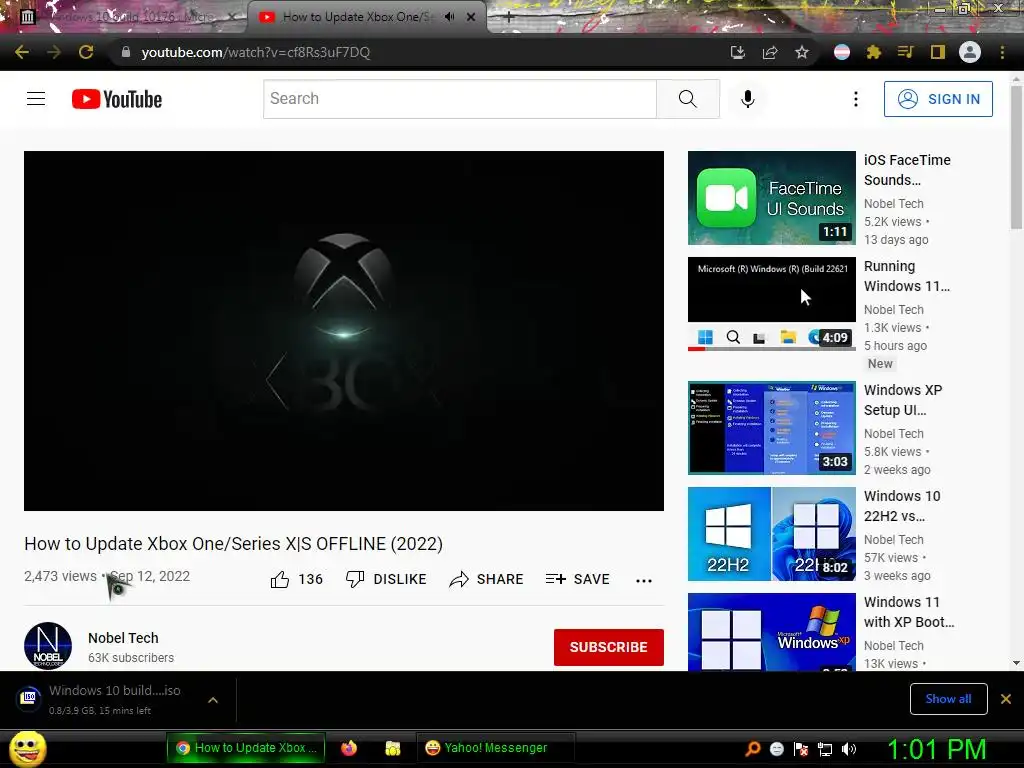Image resolution: width=1024 pixels, height=768 pixels.
Task: Click the search magnifier button
Action: [x=688, y=99]
